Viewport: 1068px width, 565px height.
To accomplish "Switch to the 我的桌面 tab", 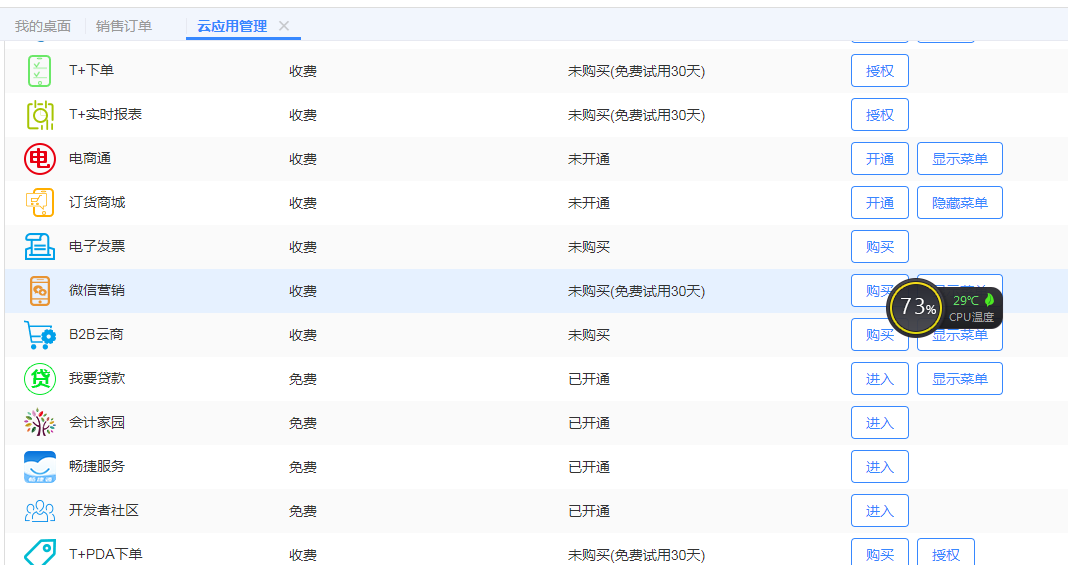I will pos(43,26).
